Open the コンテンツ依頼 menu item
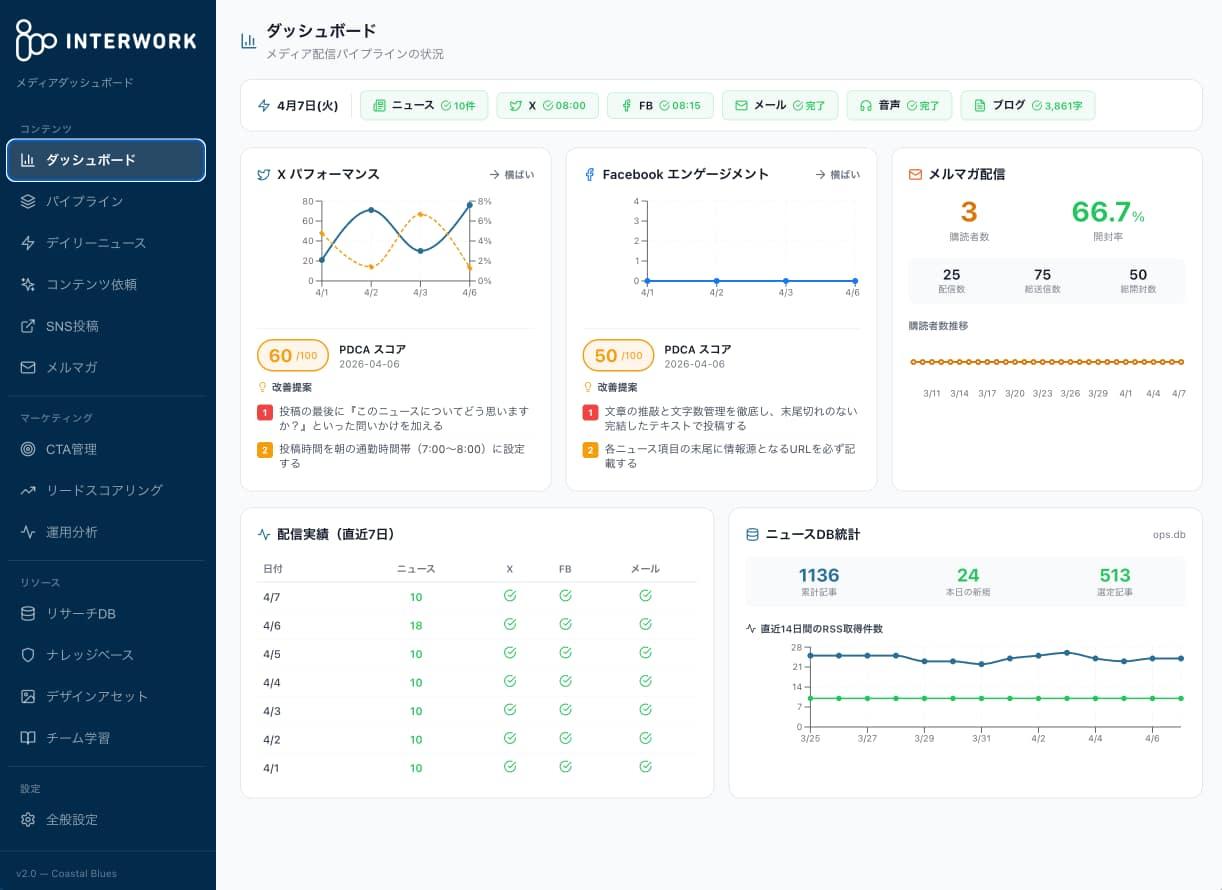The width and height of the screenshot is (1222, 890). [x=91, y=284]
